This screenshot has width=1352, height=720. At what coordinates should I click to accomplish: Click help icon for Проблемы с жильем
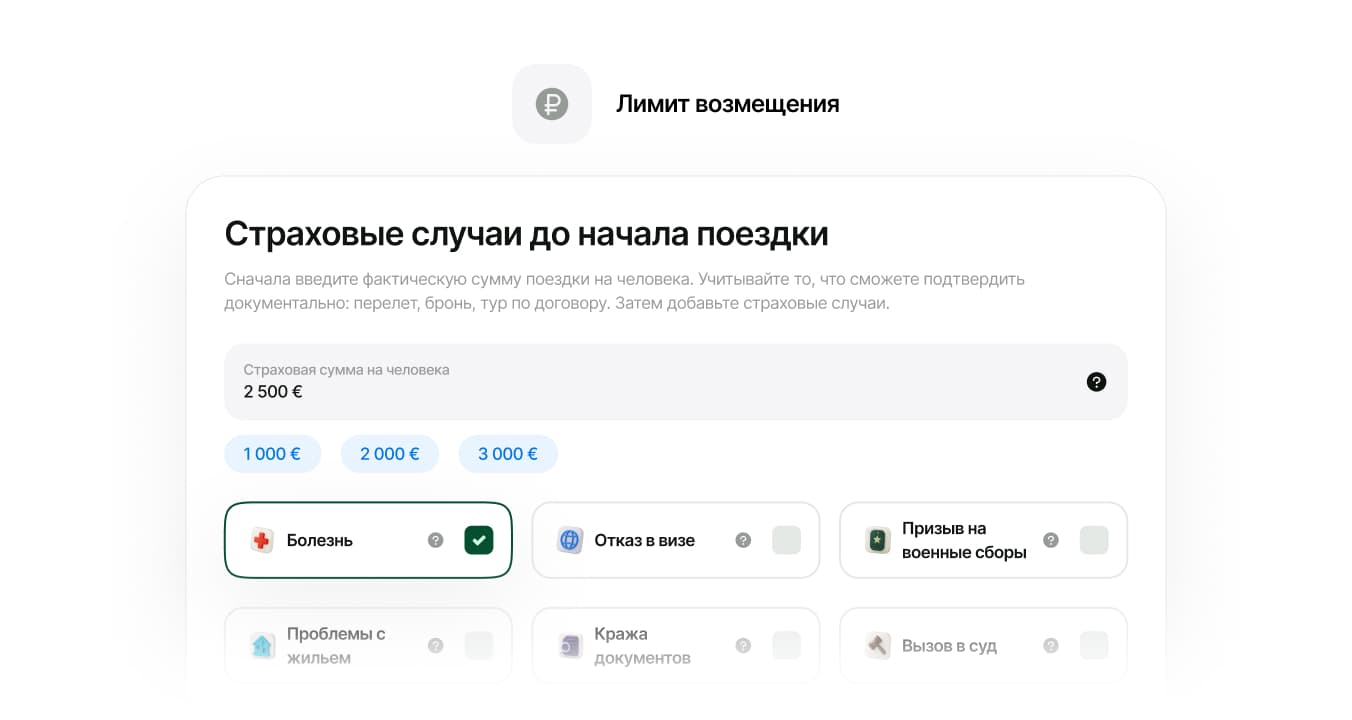[x=435, y=646]
